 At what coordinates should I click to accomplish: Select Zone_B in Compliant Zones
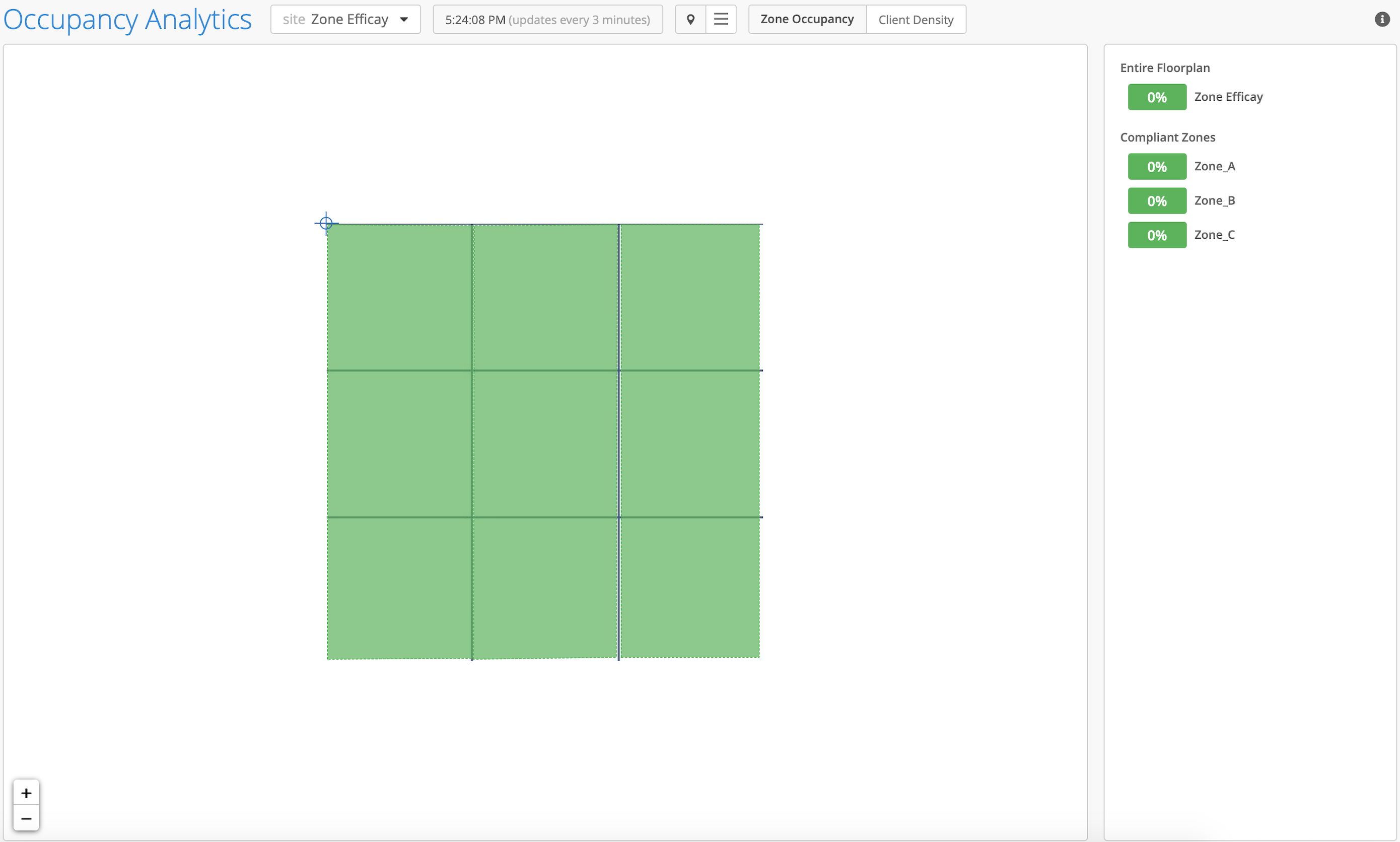(1215, 201)
